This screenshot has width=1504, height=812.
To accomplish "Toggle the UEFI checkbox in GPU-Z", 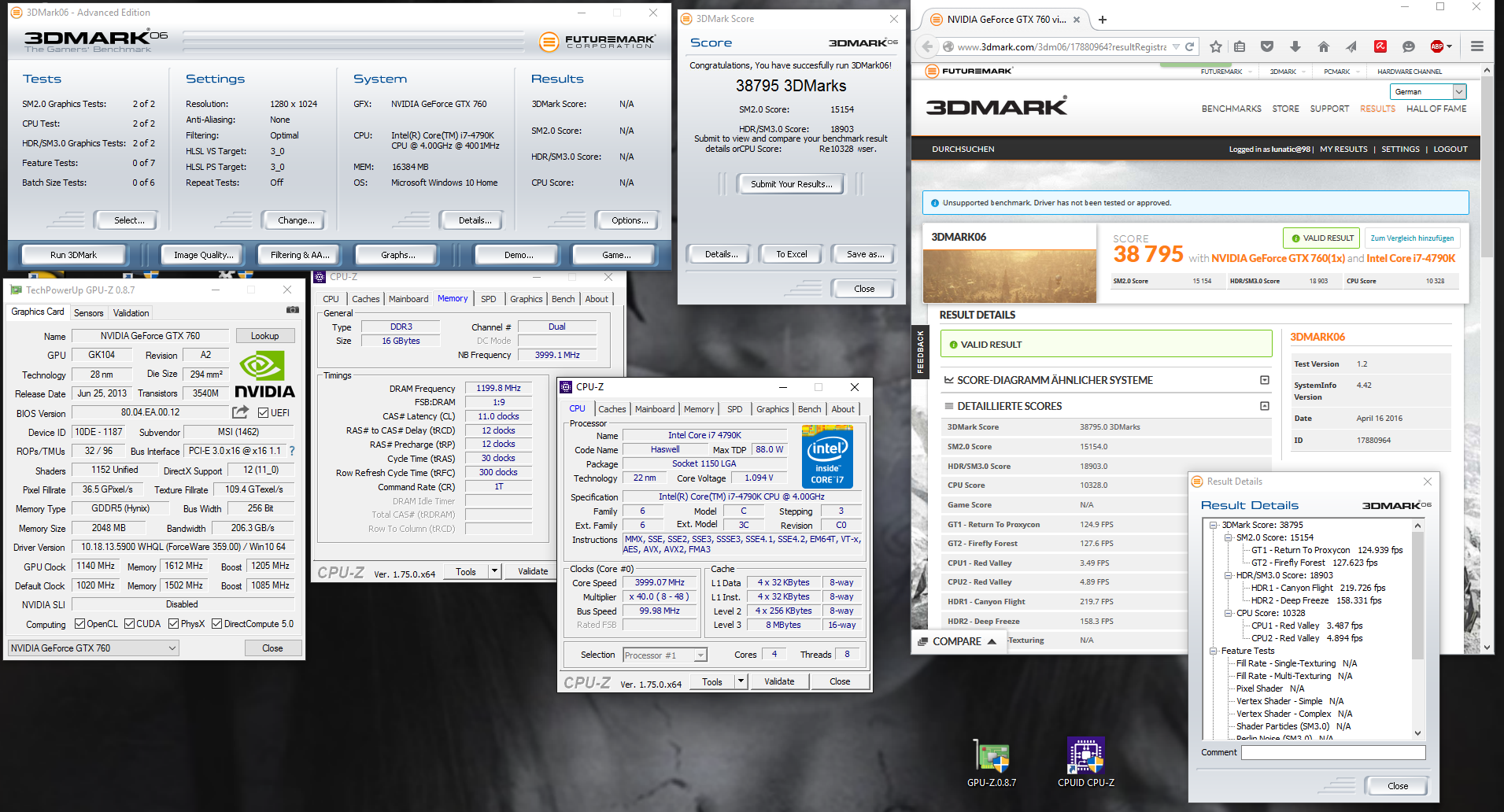I will tap(264, 412).
